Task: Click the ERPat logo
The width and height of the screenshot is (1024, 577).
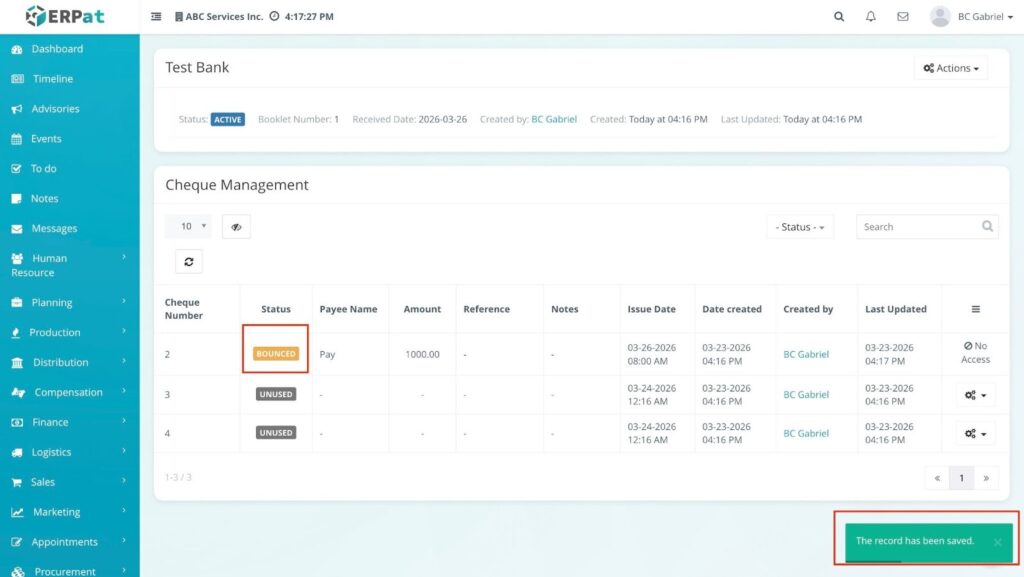Action: click(65, 16)
